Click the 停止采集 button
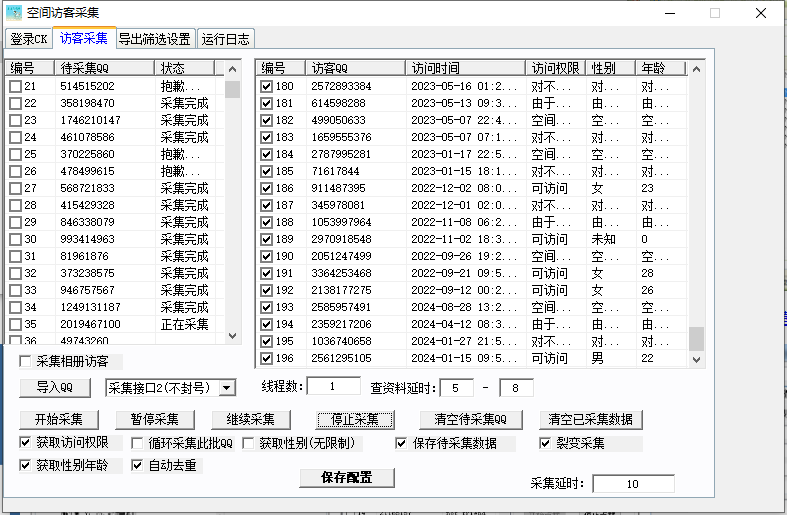 coord(355,420)
